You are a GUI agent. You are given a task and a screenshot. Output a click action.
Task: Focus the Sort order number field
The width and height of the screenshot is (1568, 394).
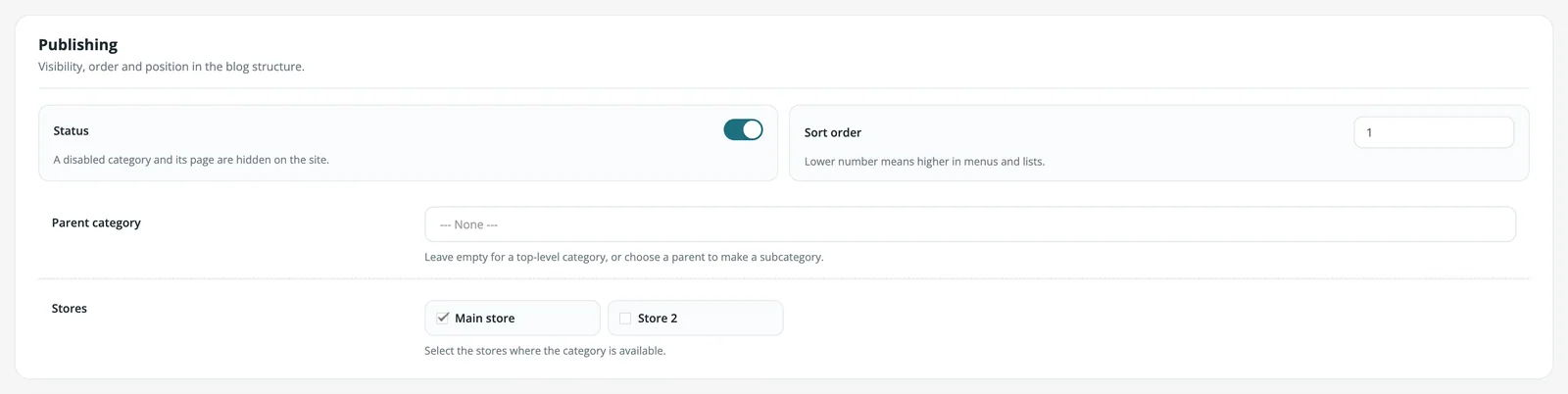pyautogui.click(x=1434, y=132)
